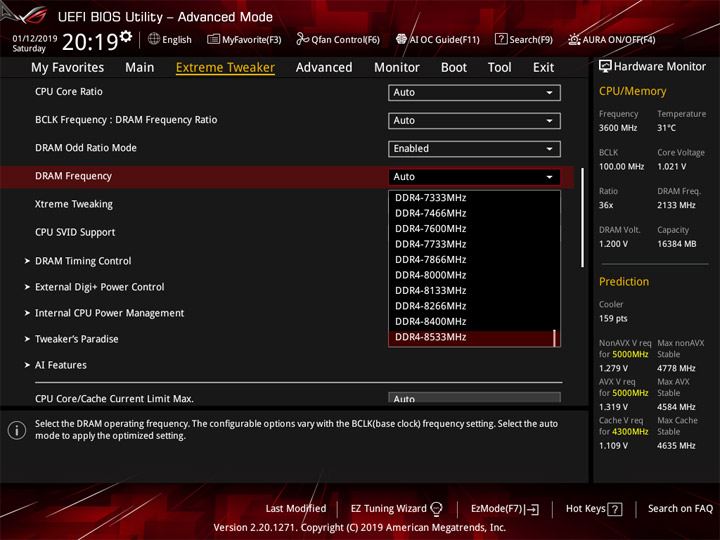Click Cache 4300MHz prediction value
This screenshot has height=540, width=720.
tap(630, 432)
